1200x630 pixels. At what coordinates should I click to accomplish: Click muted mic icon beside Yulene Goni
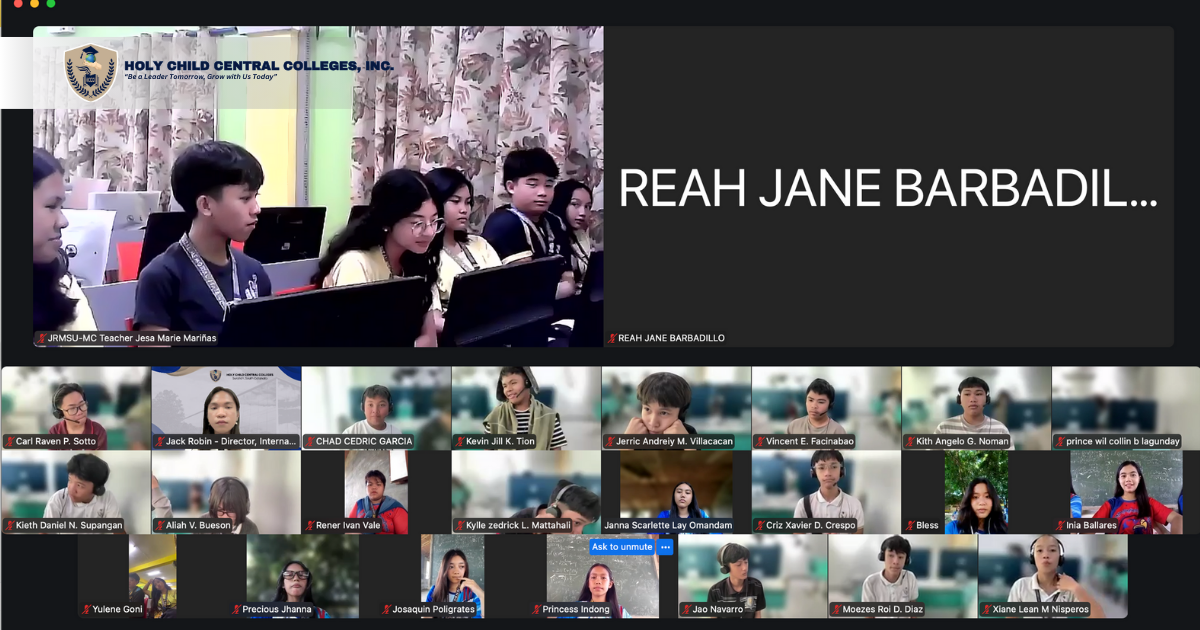click(86, 609)
